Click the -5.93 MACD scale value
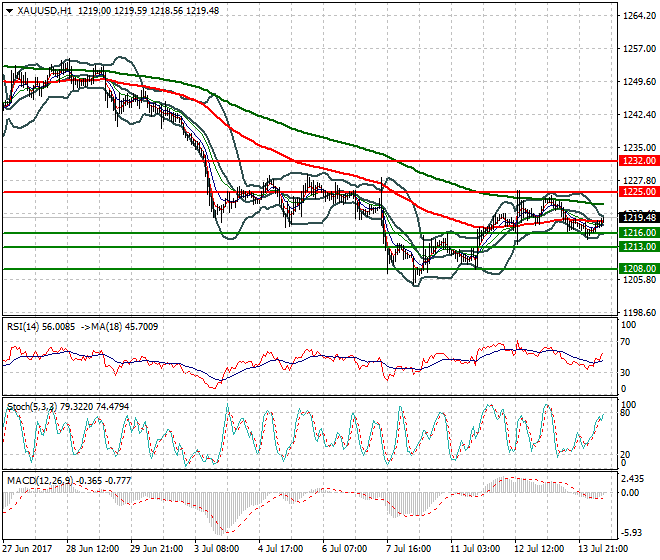This screenshot has width=660, height=560. click(632, 533)
